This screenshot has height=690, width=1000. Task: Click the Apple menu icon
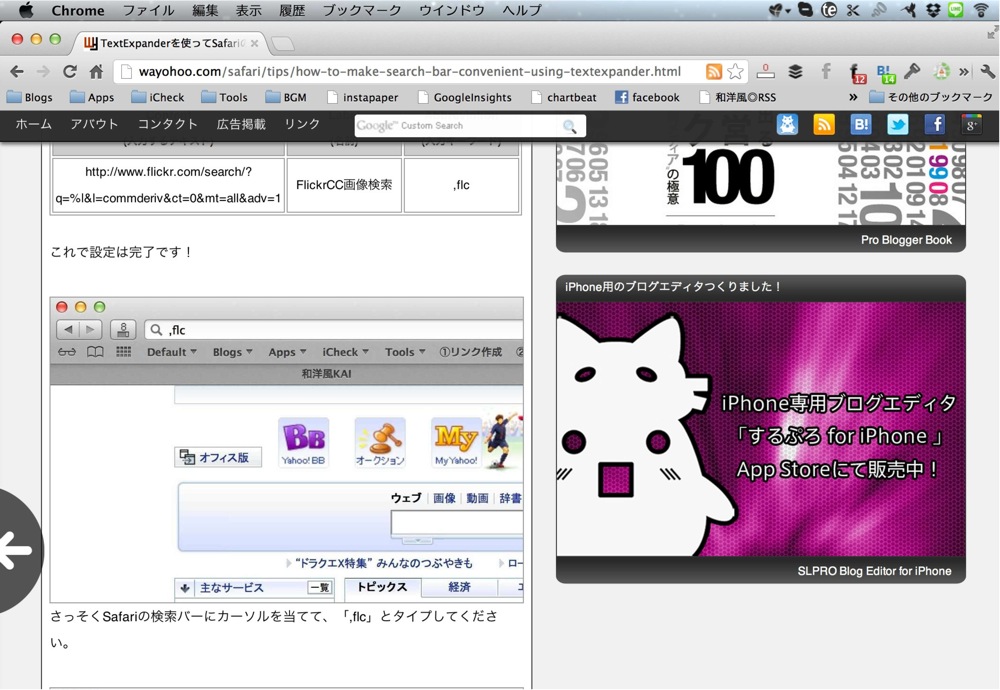click(26, 10)
